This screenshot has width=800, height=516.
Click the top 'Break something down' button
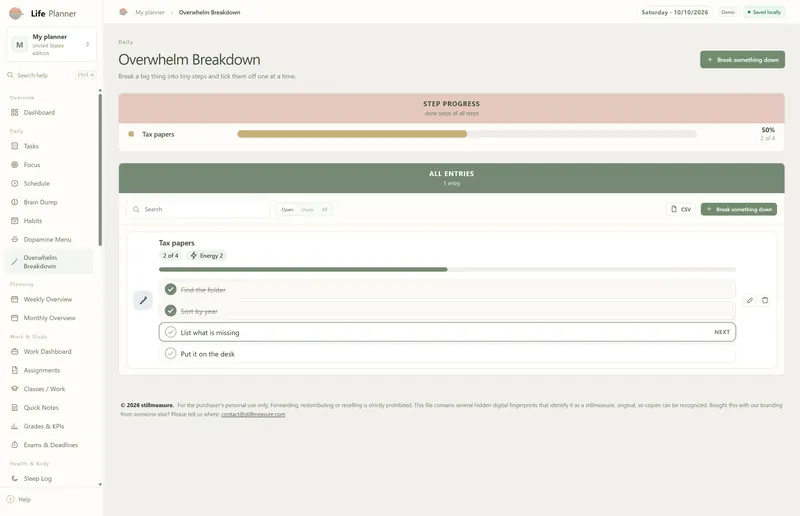click(742, 60)
